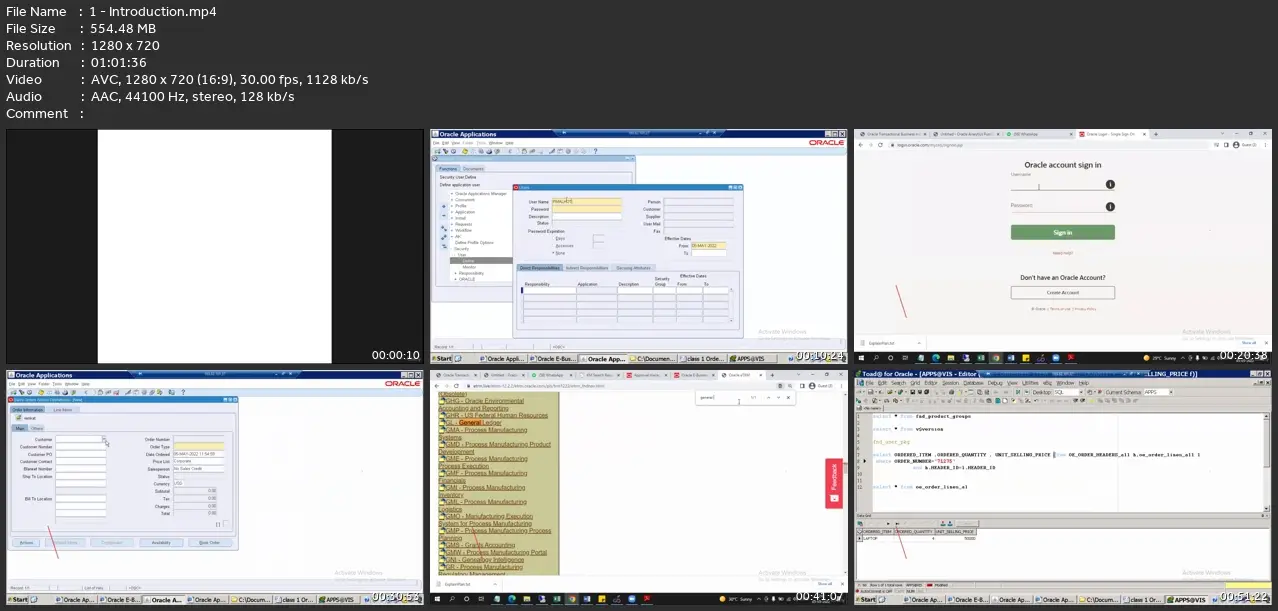Click Effective Dates From field showing 05-MAY-2022
Image resolution: width=1278 pixels, height=611 pixels.
click(x=710, y=245)
